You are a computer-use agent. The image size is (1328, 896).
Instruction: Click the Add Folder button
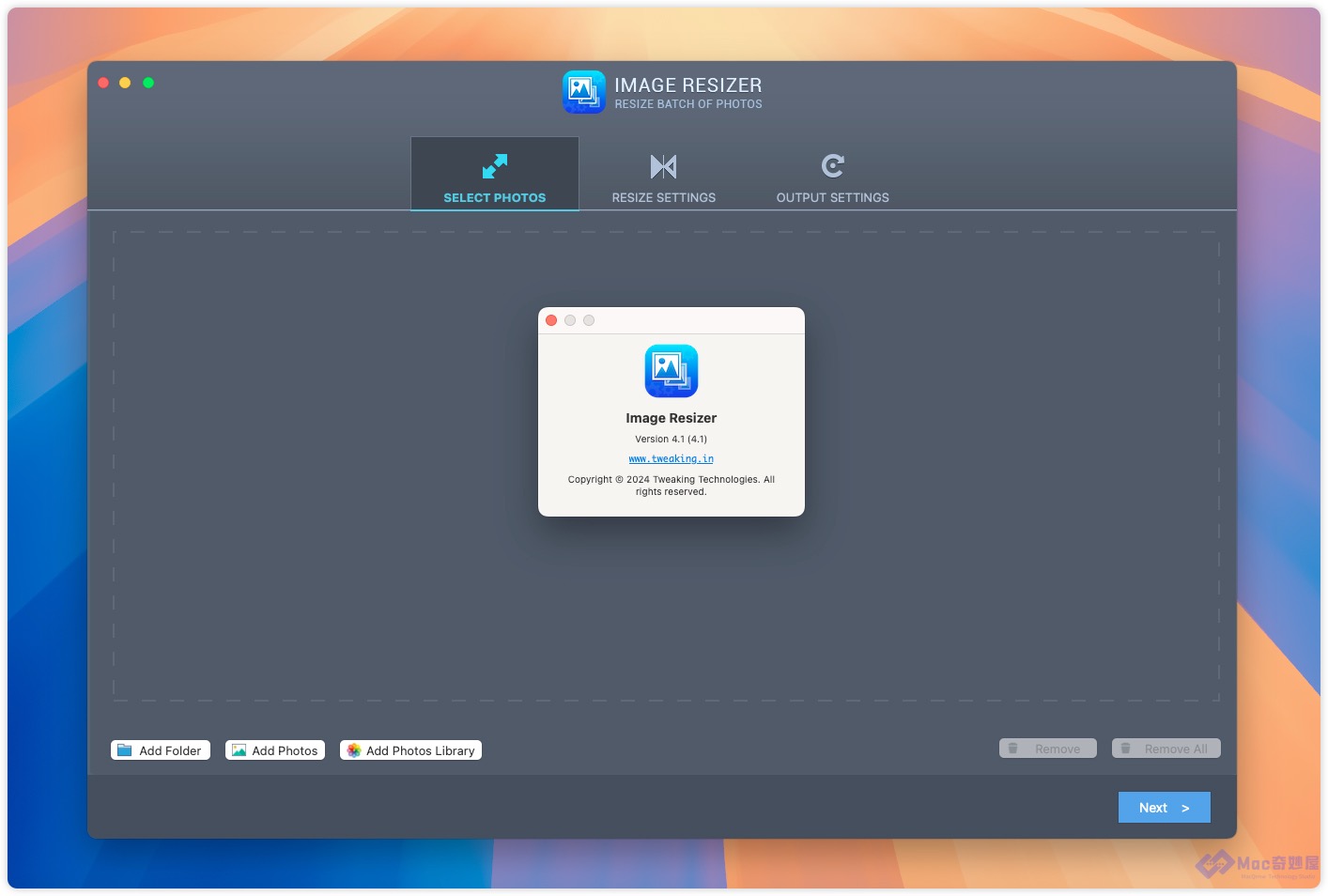(x=161, y=750)
